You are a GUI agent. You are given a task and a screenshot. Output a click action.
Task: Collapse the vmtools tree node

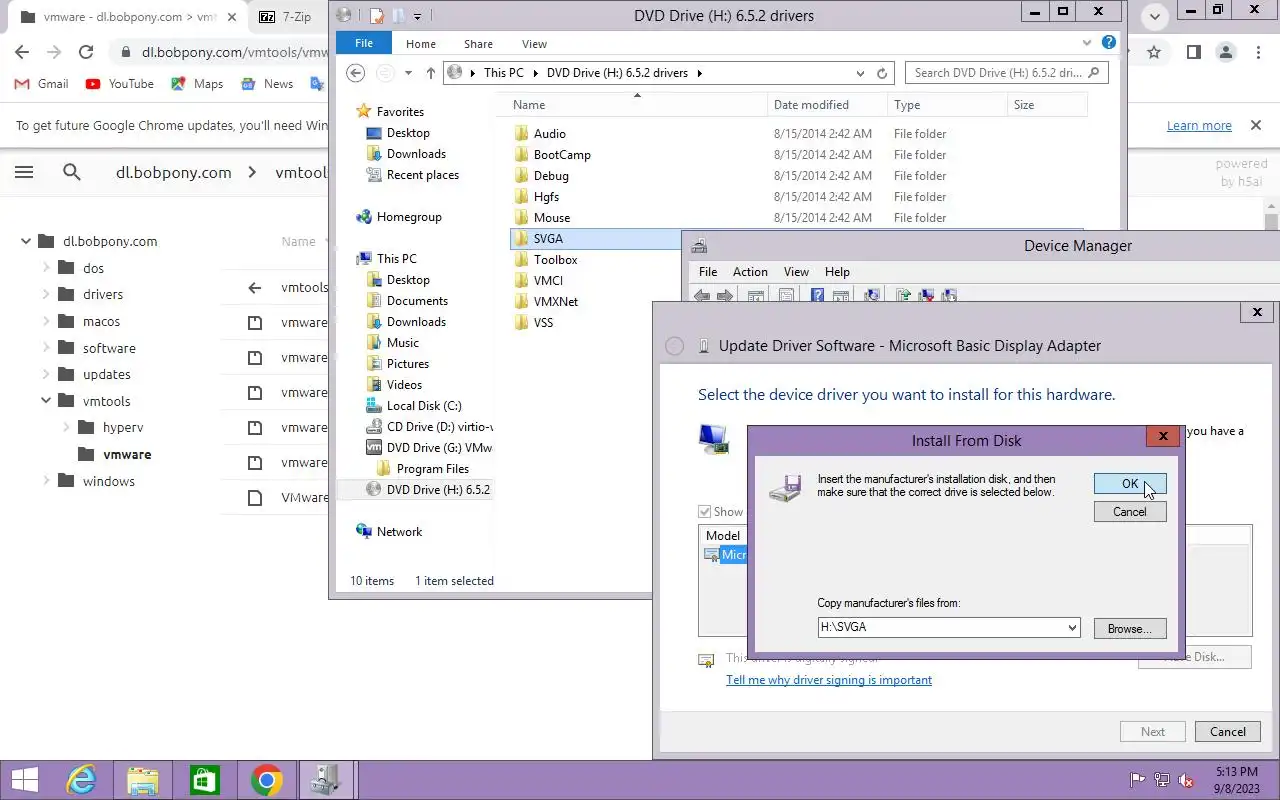coord(46,401)
